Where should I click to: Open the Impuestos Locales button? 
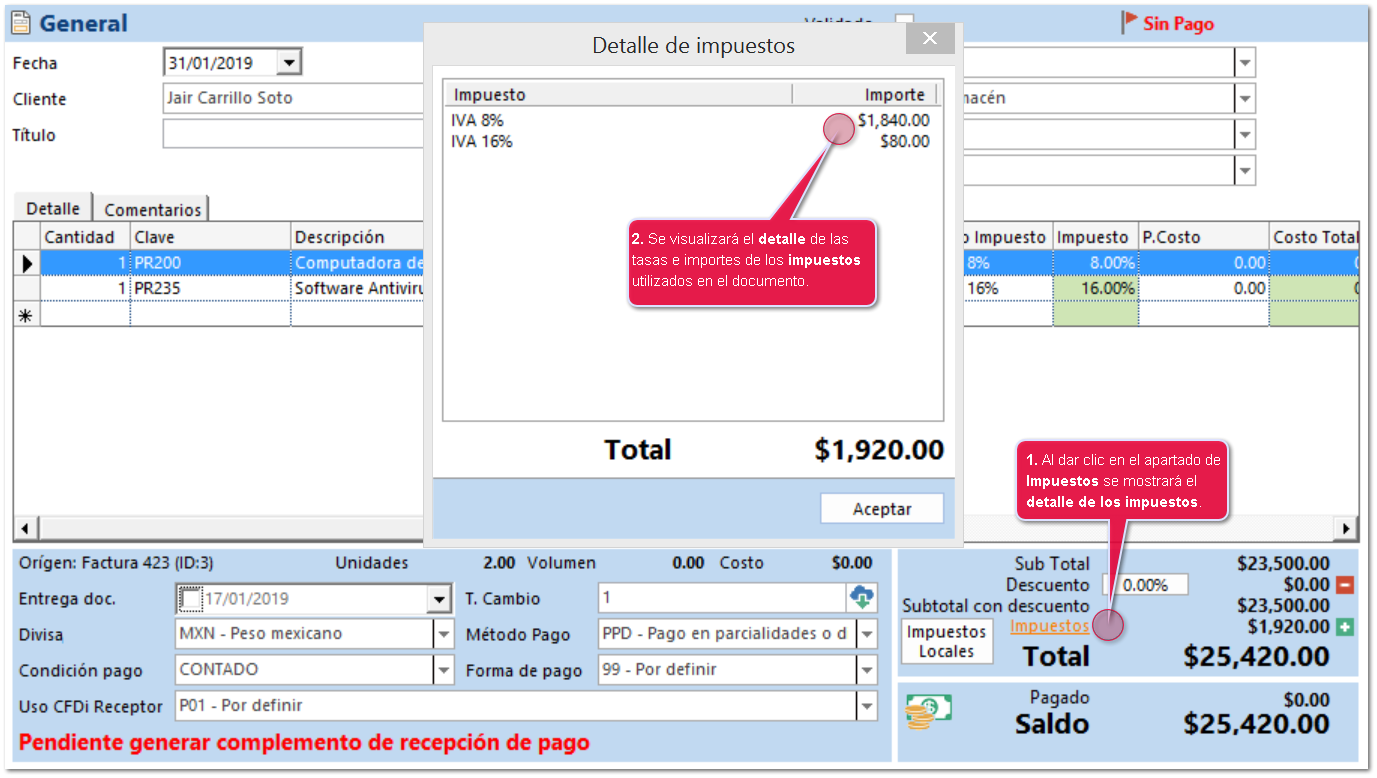[x=947, y=642]
